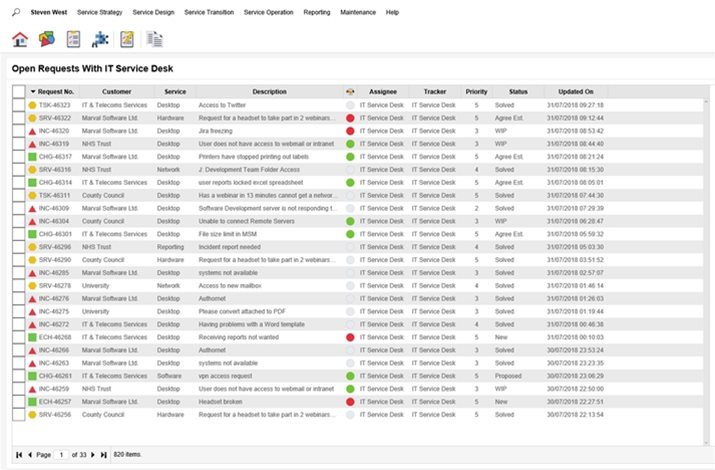Click the indicator icon column header
The image size is (715, 470).
point(349,91)
